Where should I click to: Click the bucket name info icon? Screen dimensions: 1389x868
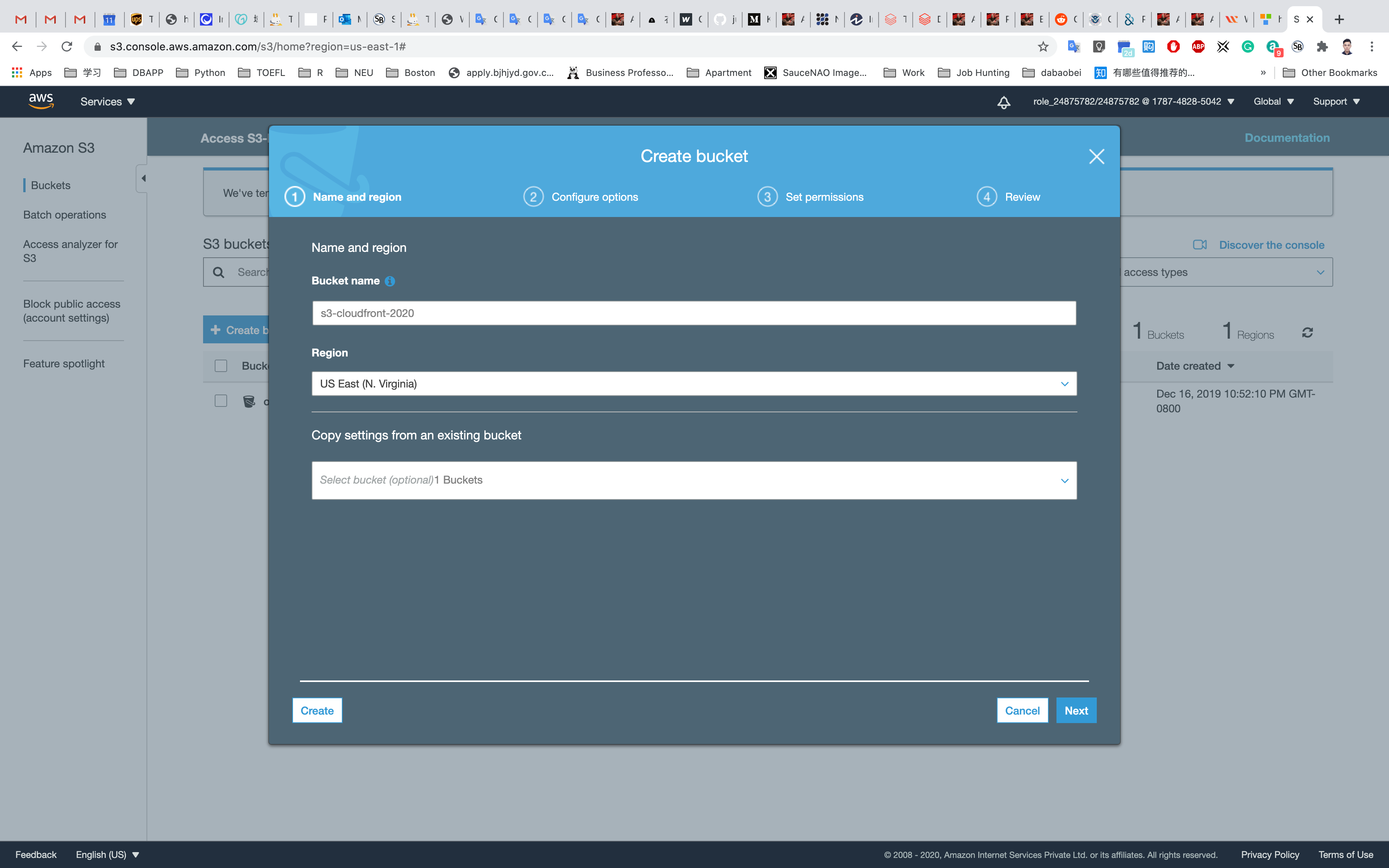(390, 281)
